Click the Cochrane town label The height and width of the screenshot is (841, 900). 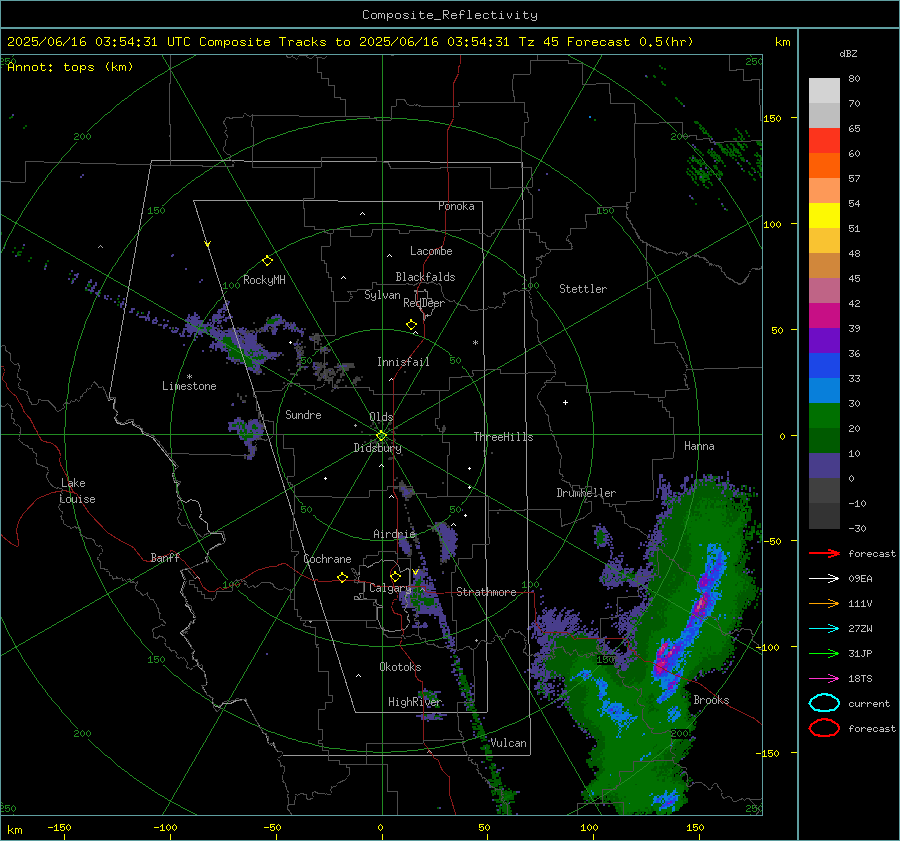(327, 559)
